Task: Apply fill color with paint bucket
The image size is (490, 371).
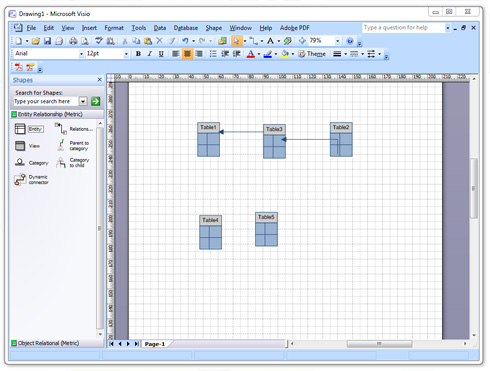Action: (285, 54)
